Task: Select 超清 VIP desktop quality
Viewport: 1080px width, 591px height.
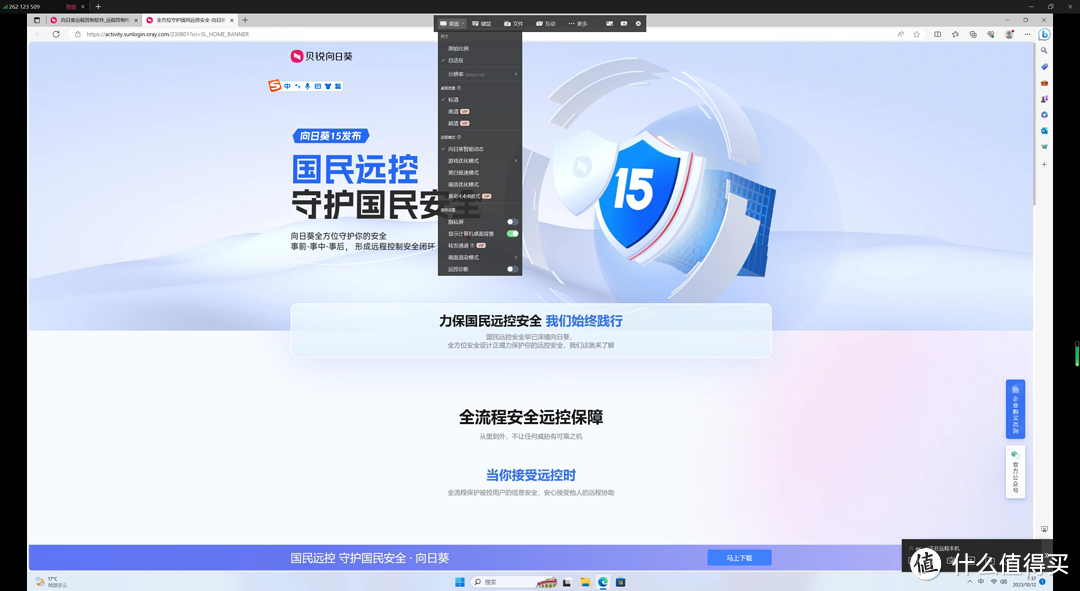Action: [480, 123]
